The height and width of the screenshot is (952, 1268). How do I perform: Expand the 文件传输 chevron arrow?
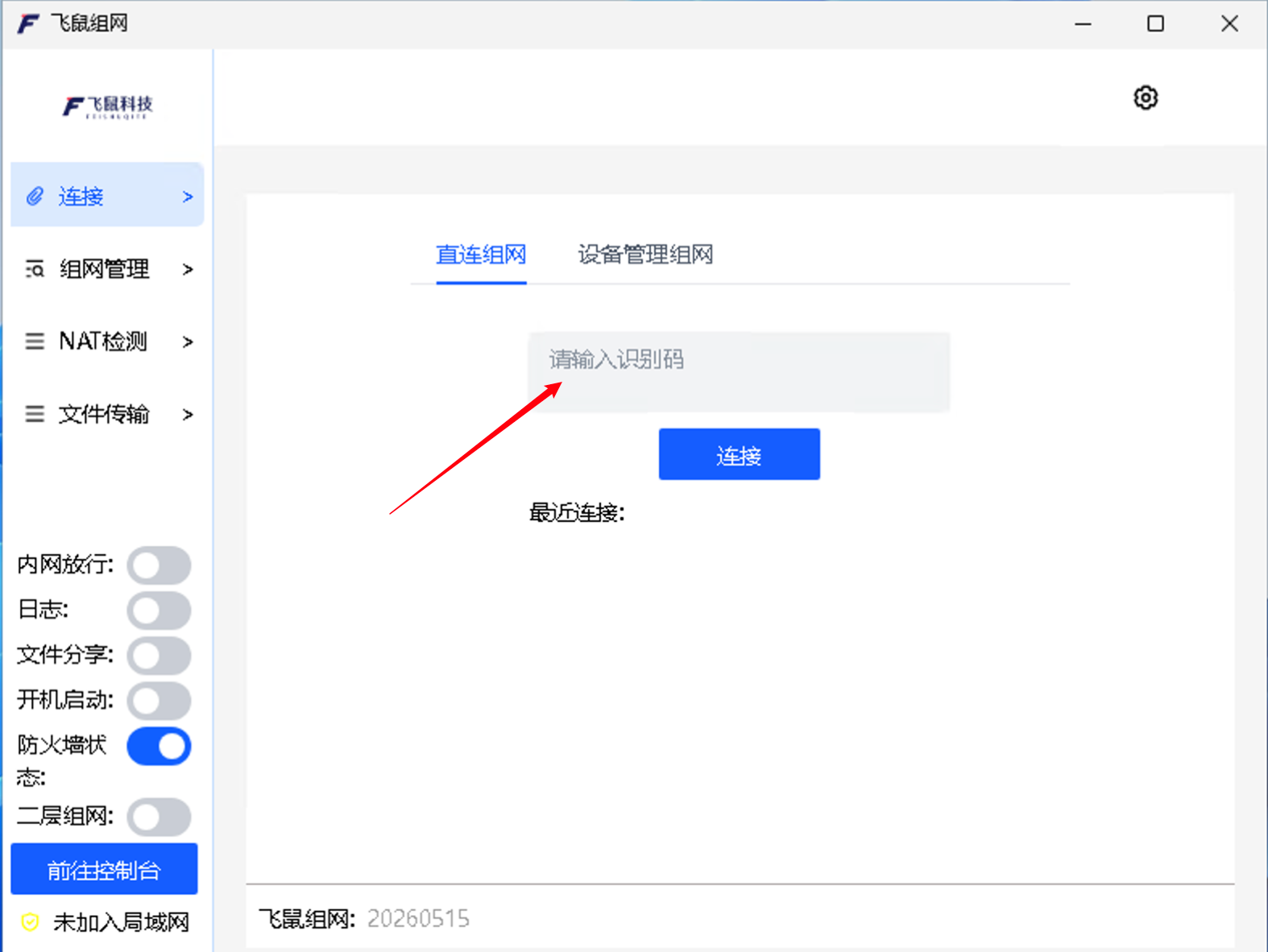click(188, 414)
